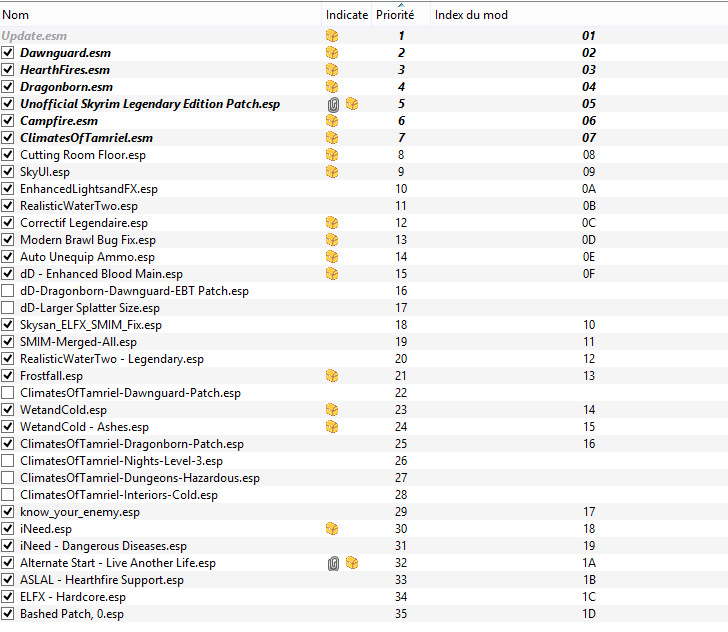Click the paperclip icon in the Alternate Start - Live Another Life row

click(x=333, y=564)
